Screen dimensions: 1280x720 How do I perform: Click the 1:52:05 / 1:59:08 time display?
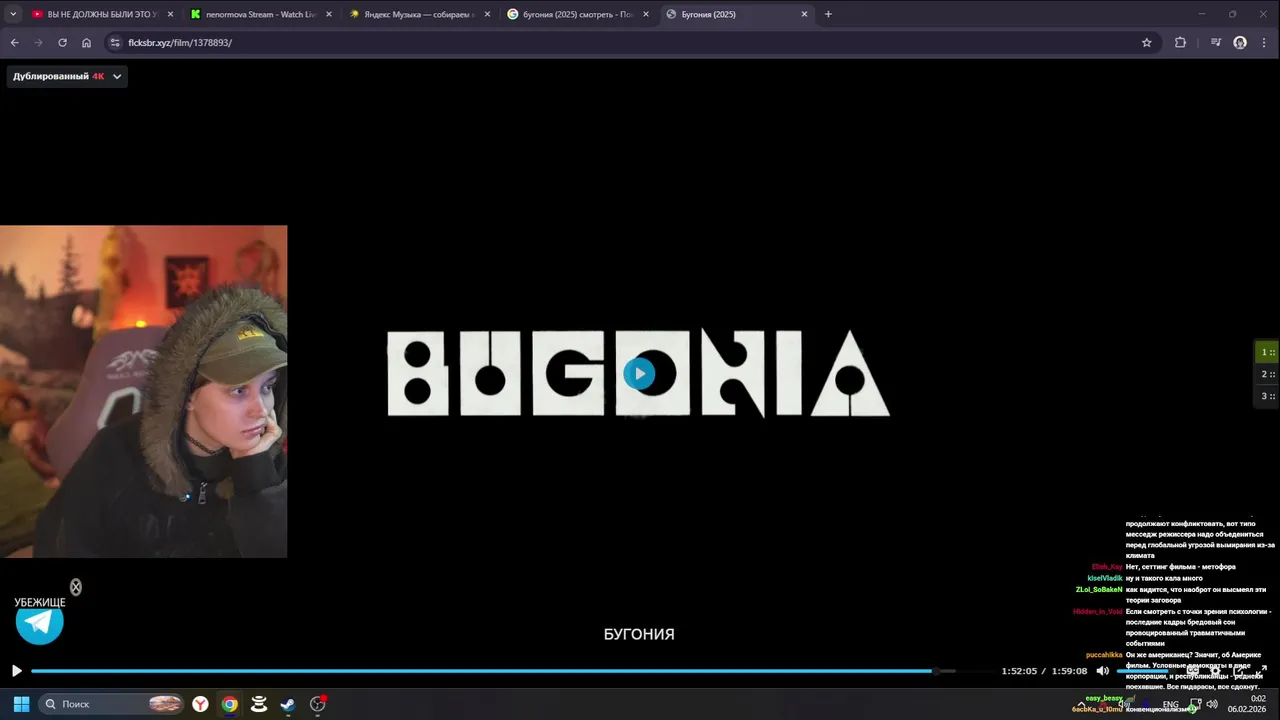tap(1044, 671)
